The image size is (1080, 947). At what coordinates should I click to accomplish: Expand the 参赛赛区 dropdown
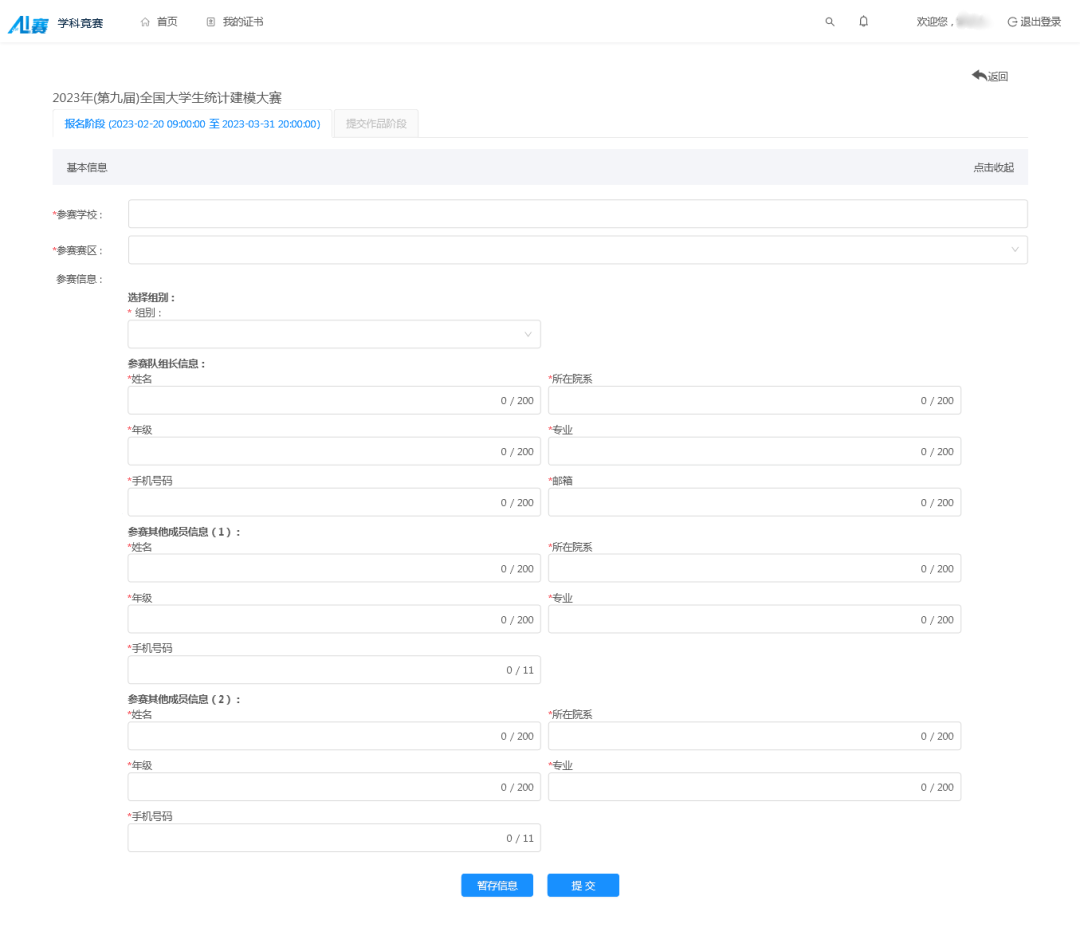coord(577,250)
